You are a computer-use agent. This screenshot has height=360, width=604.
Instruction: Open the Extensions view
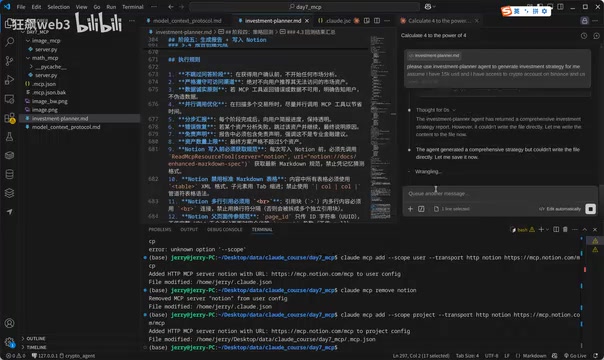9,118
